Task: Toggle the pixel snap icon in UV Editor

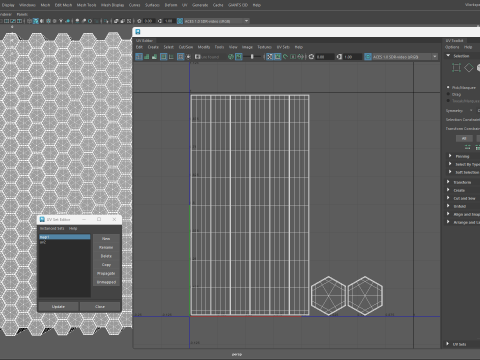Action: (x=277, y=57)
